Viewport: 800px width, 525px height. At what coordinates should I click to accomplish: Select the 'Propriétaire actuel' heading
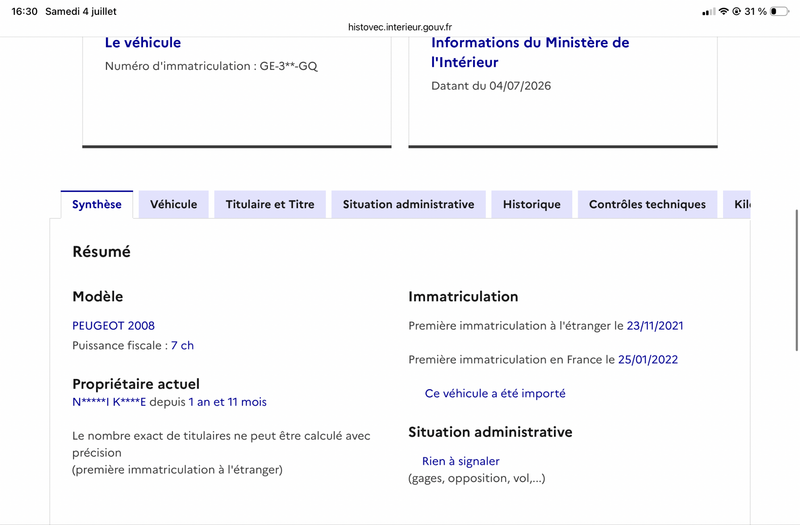pos(136,384)
